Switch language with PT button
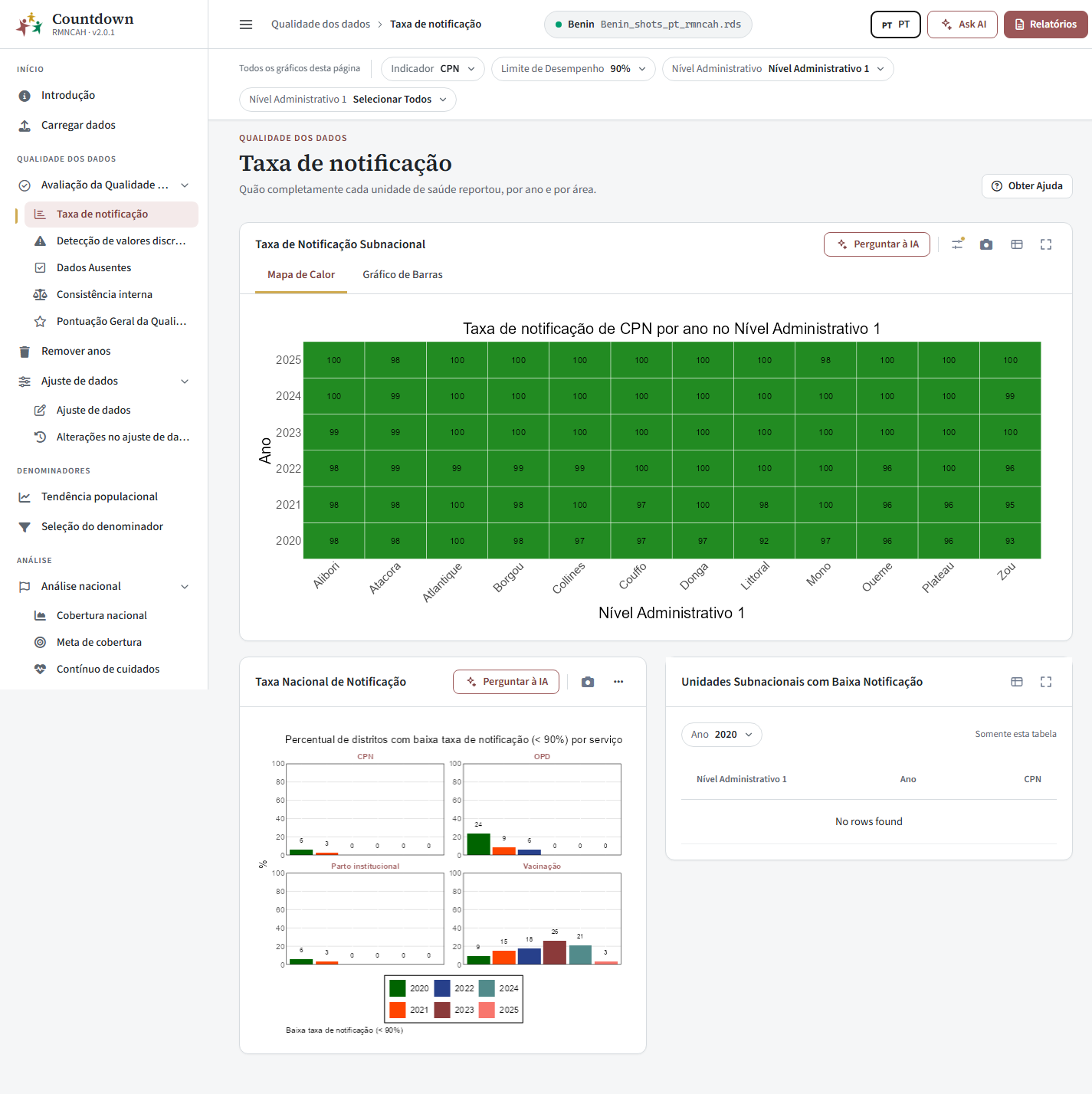 [896, 25]
